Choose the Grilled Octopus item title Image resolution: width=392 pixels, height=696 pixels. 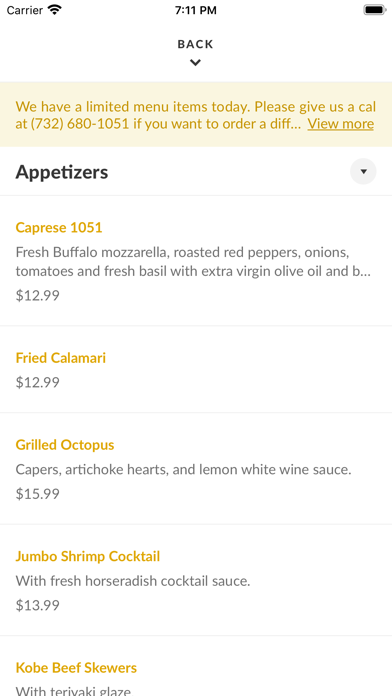(65, 445)
